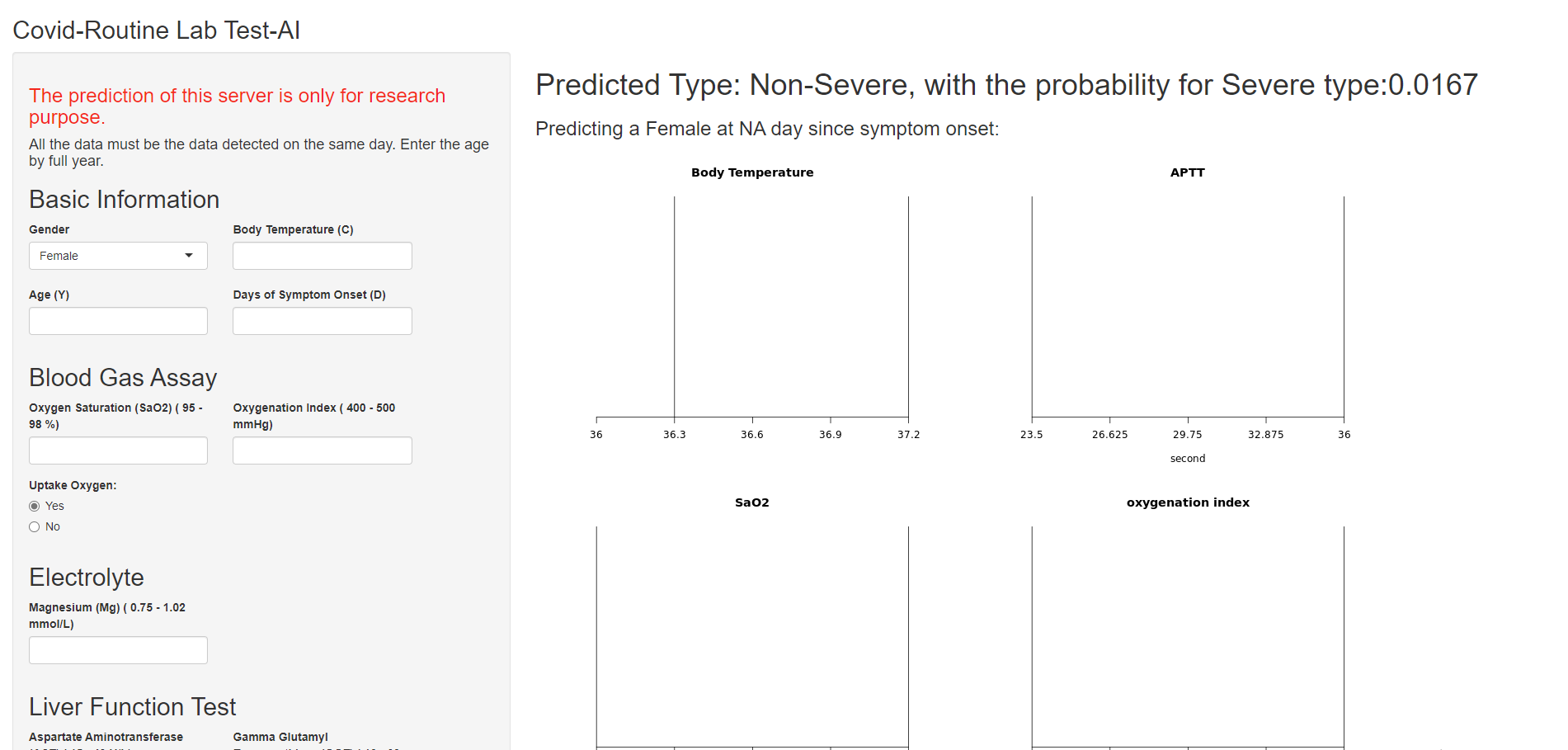Viewport: 1568px width, 750px height.
Task: Click the Blood Gas Assay section heading
Action: [123, 378]
